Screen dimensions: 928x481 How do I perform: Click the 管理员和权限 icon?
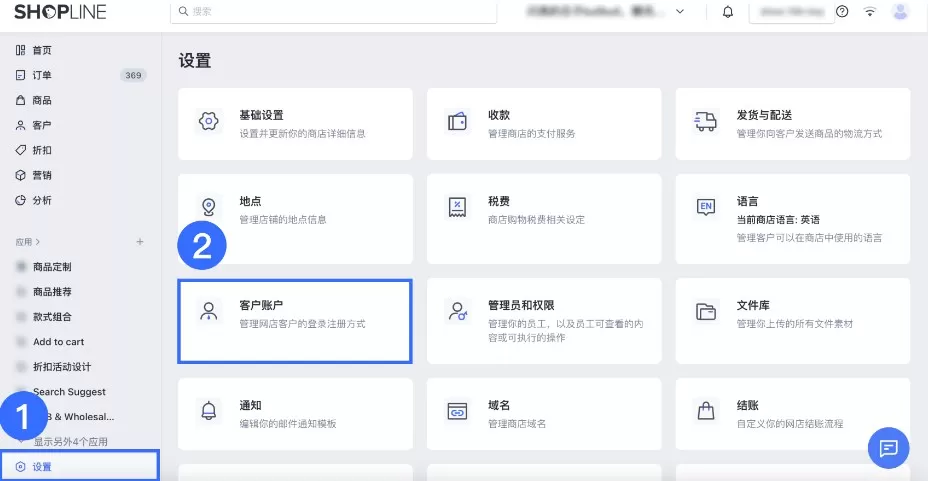[457, 311]
